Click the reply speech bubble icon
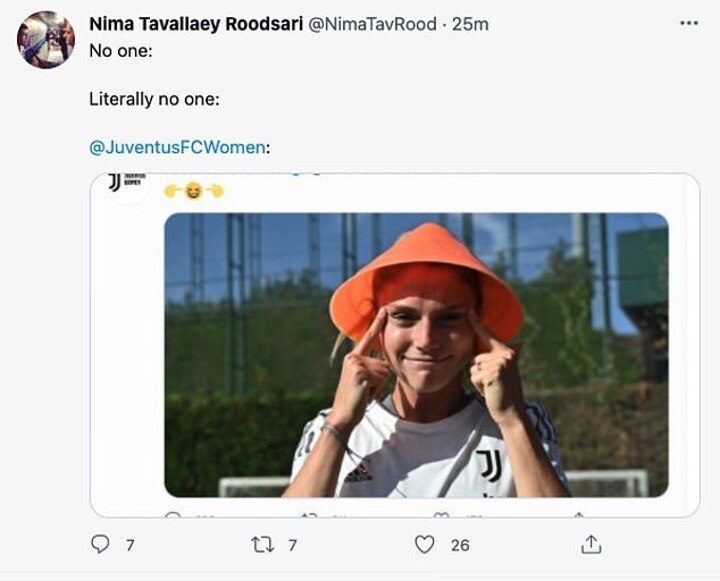 point(100,544)
